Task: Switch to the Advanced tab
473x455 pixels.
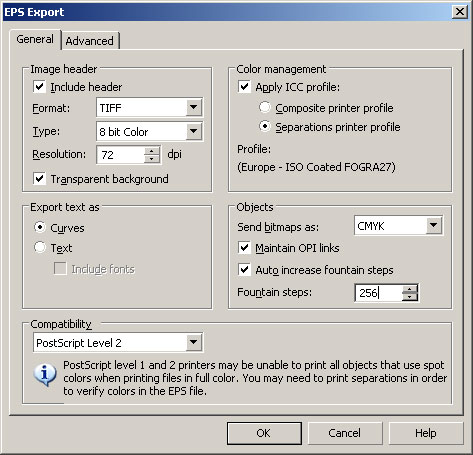Action: pos(89,41)
